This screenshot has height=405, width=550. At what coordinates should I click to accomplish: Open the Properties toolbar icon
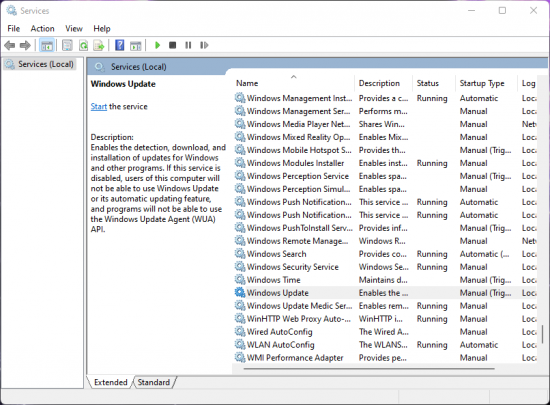(67, 45)
